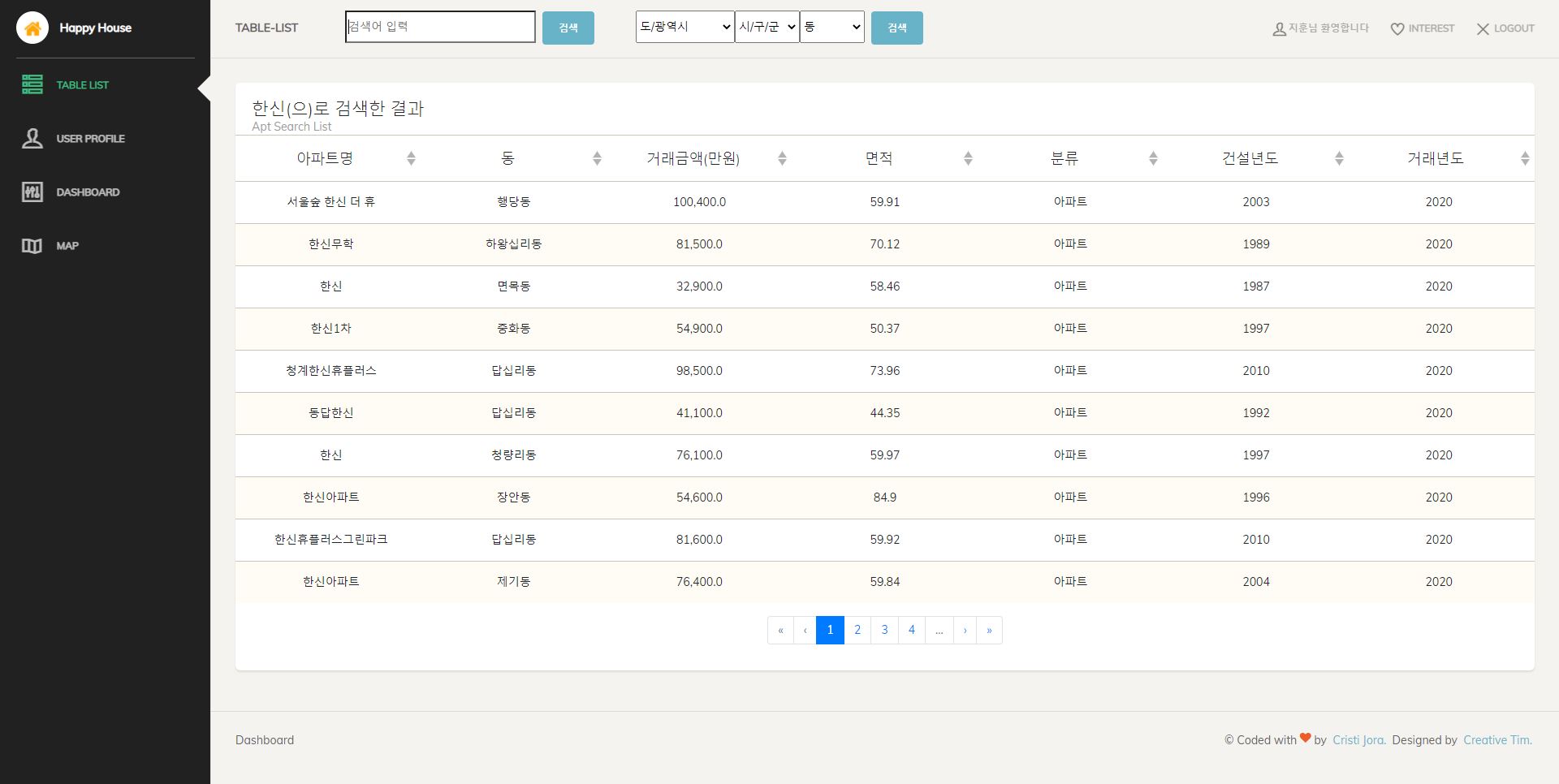Go to page 2 in pagination

tap(857, 630)
